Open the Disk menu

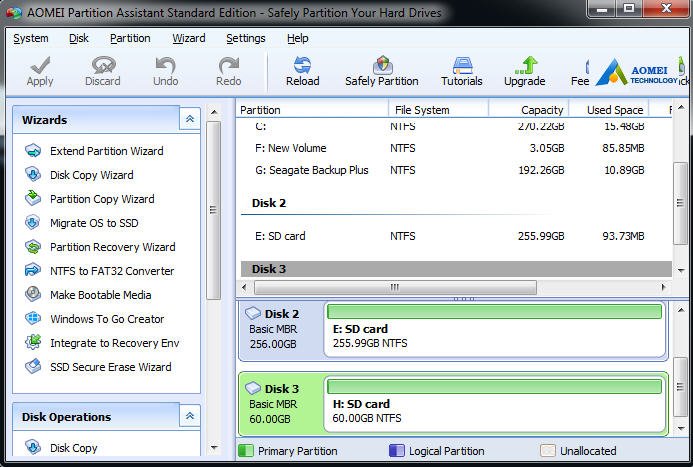coord(79,38)
